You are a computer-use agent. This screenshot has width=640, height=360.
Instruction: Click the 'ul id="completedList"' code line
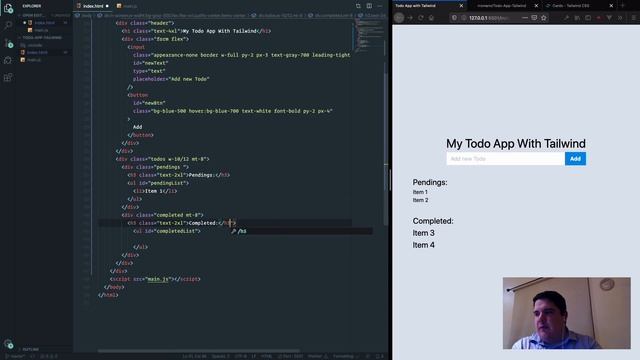coord(167,231)
